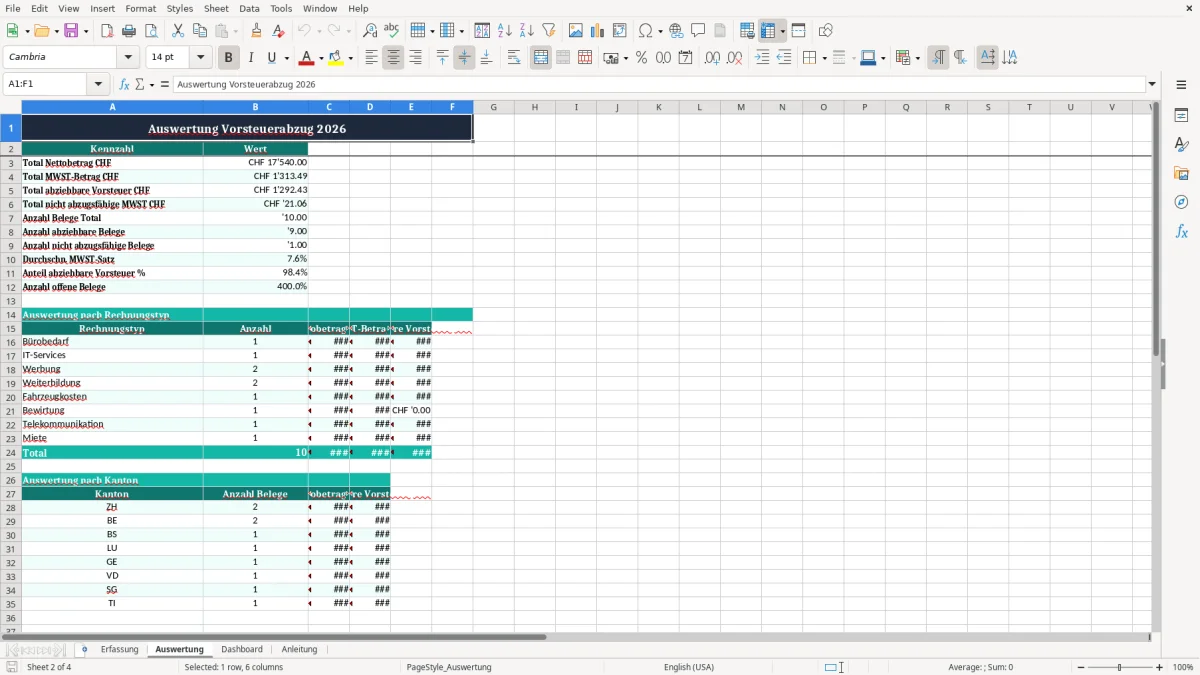Expand the Name Box dropdown
The height and width of the screenshot is (675, 1200).
[x=98, y=84]
